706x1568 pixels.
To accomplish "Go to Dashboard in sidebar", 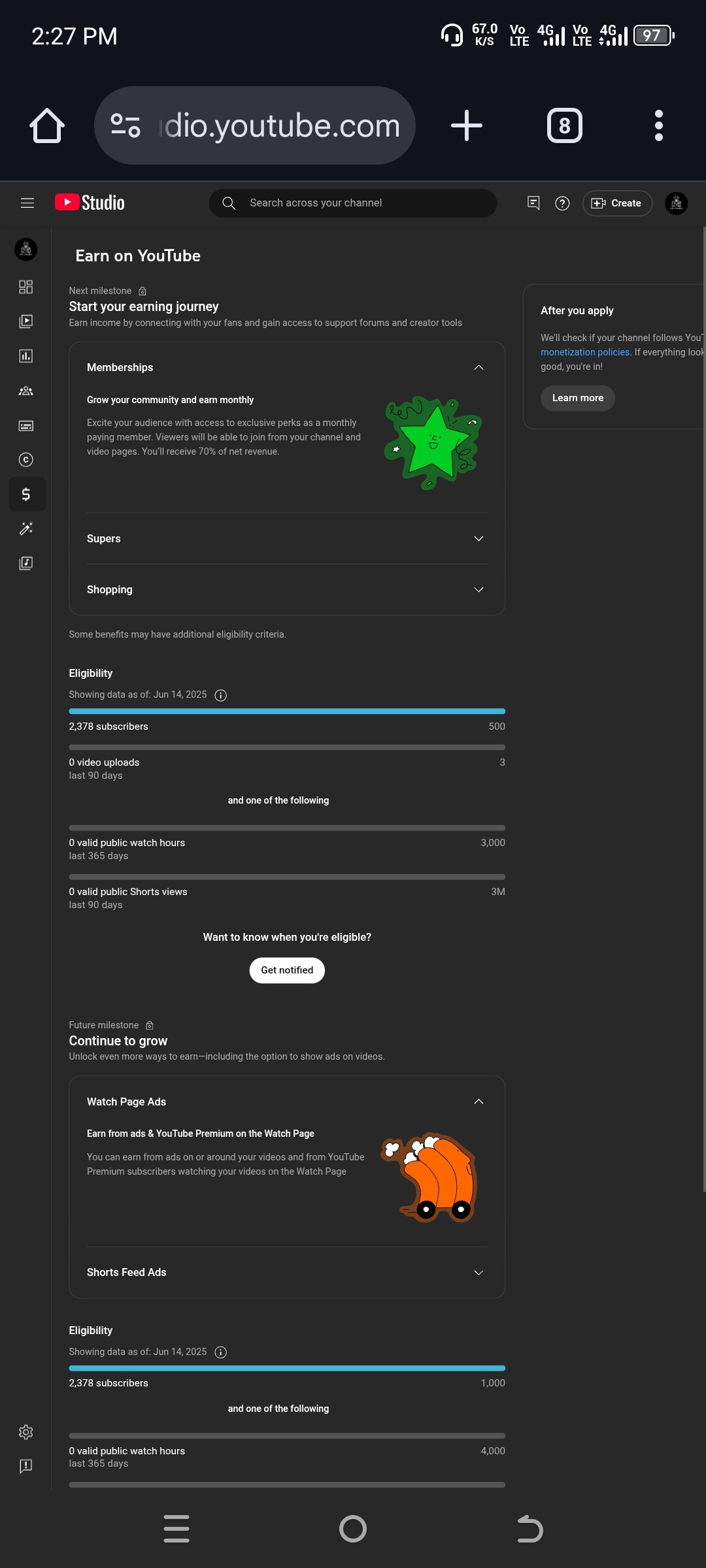I will (x=26, y=287).
